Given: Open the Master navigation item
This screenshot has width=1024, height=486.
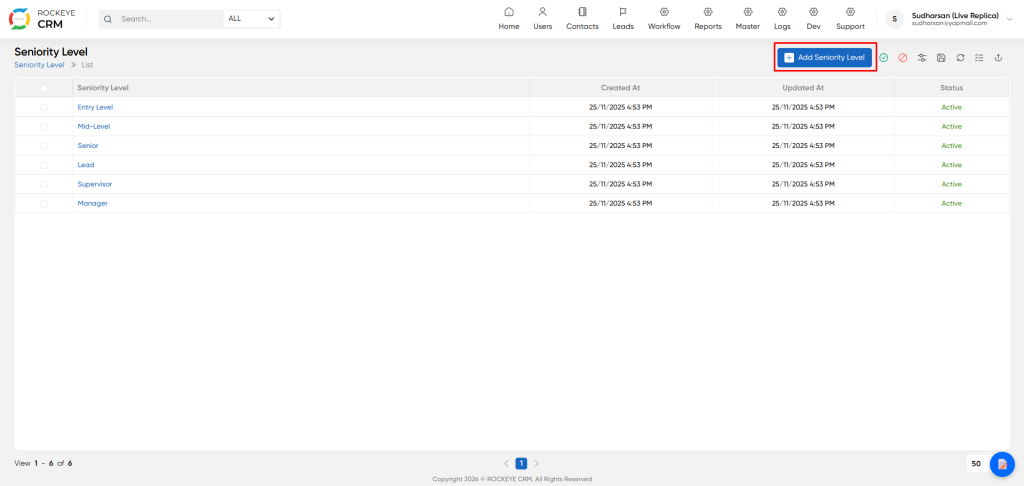Looking at the screenshot, I should [x=748, y=18].
